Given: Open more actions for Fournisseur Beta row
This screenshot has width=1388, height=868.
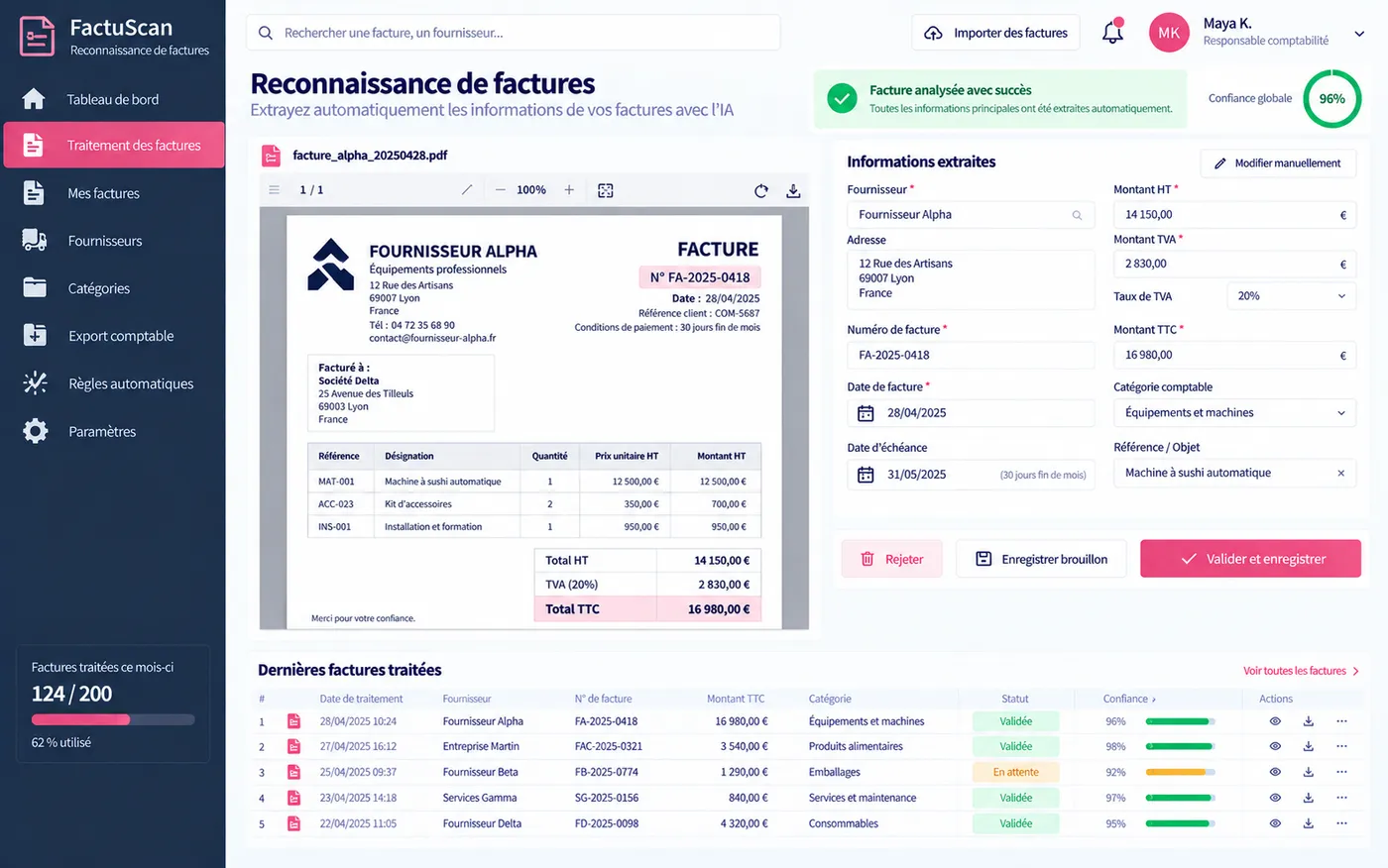Looking at the screenshot, I should point(1341,772).
